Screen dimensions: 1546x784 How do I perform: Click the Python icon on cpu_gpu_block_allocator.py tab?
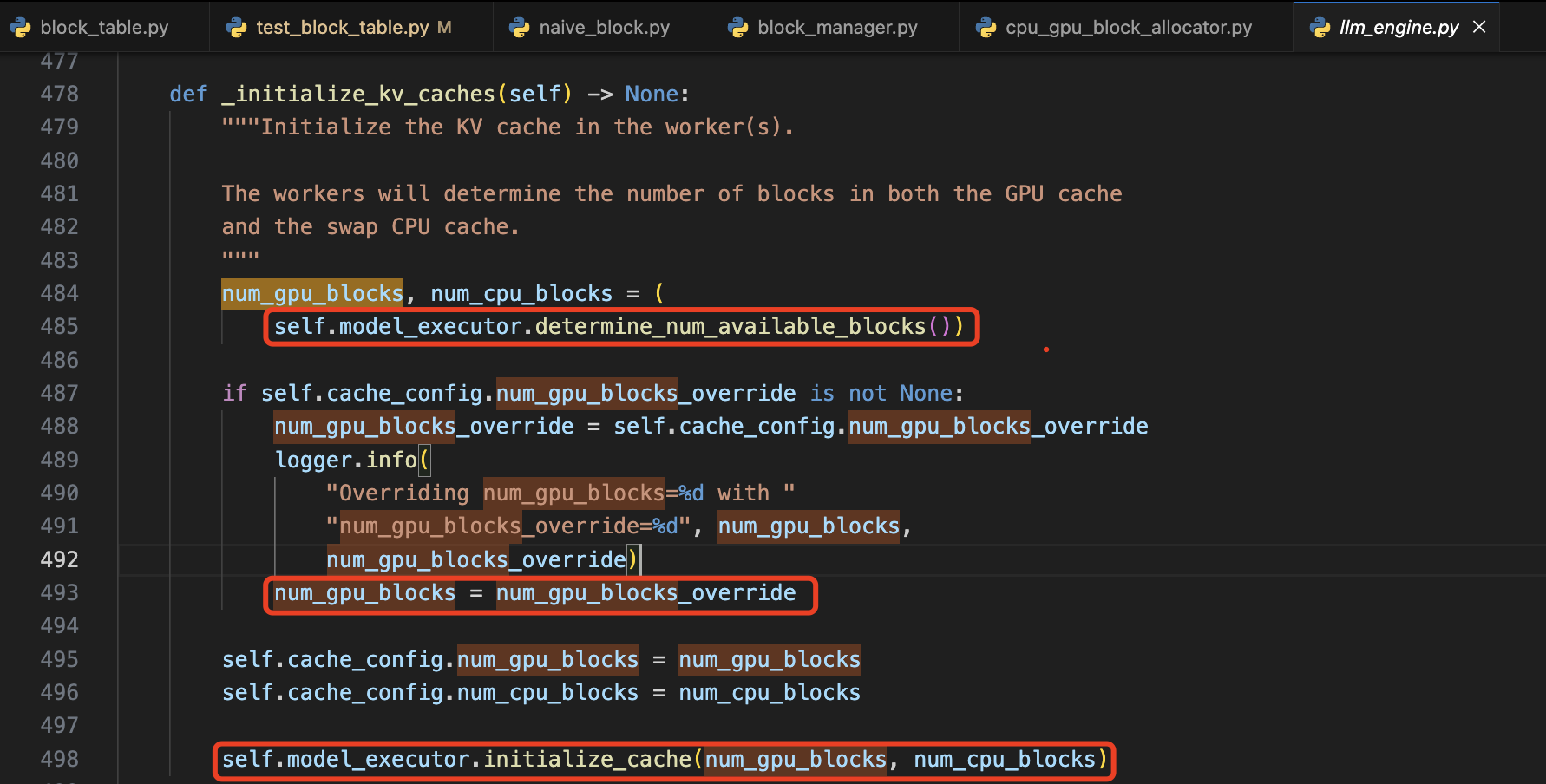point(986,28)
